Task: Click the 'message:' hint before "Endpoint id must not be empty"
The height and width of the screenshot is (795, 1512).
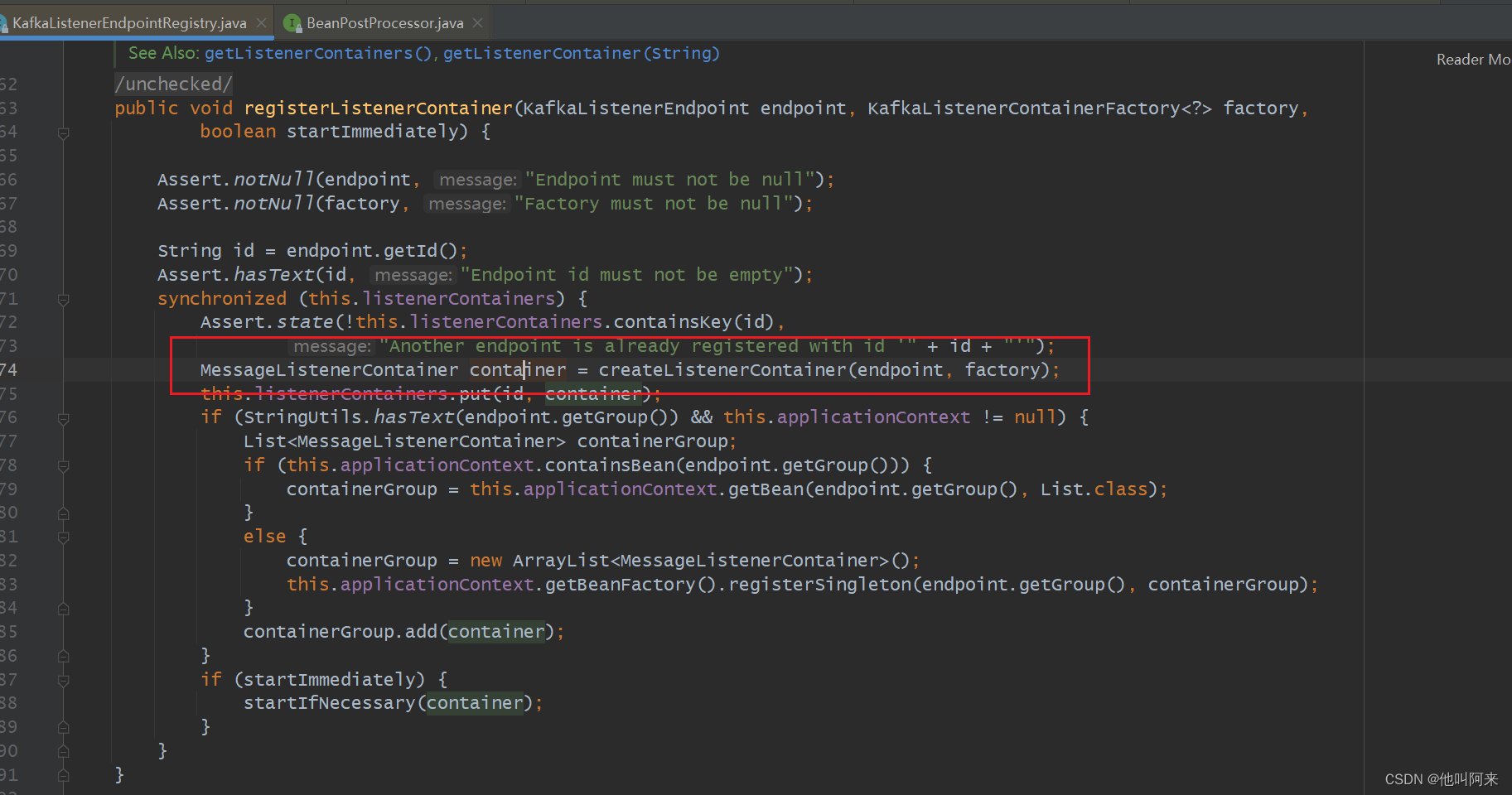Action: point(413,275)
